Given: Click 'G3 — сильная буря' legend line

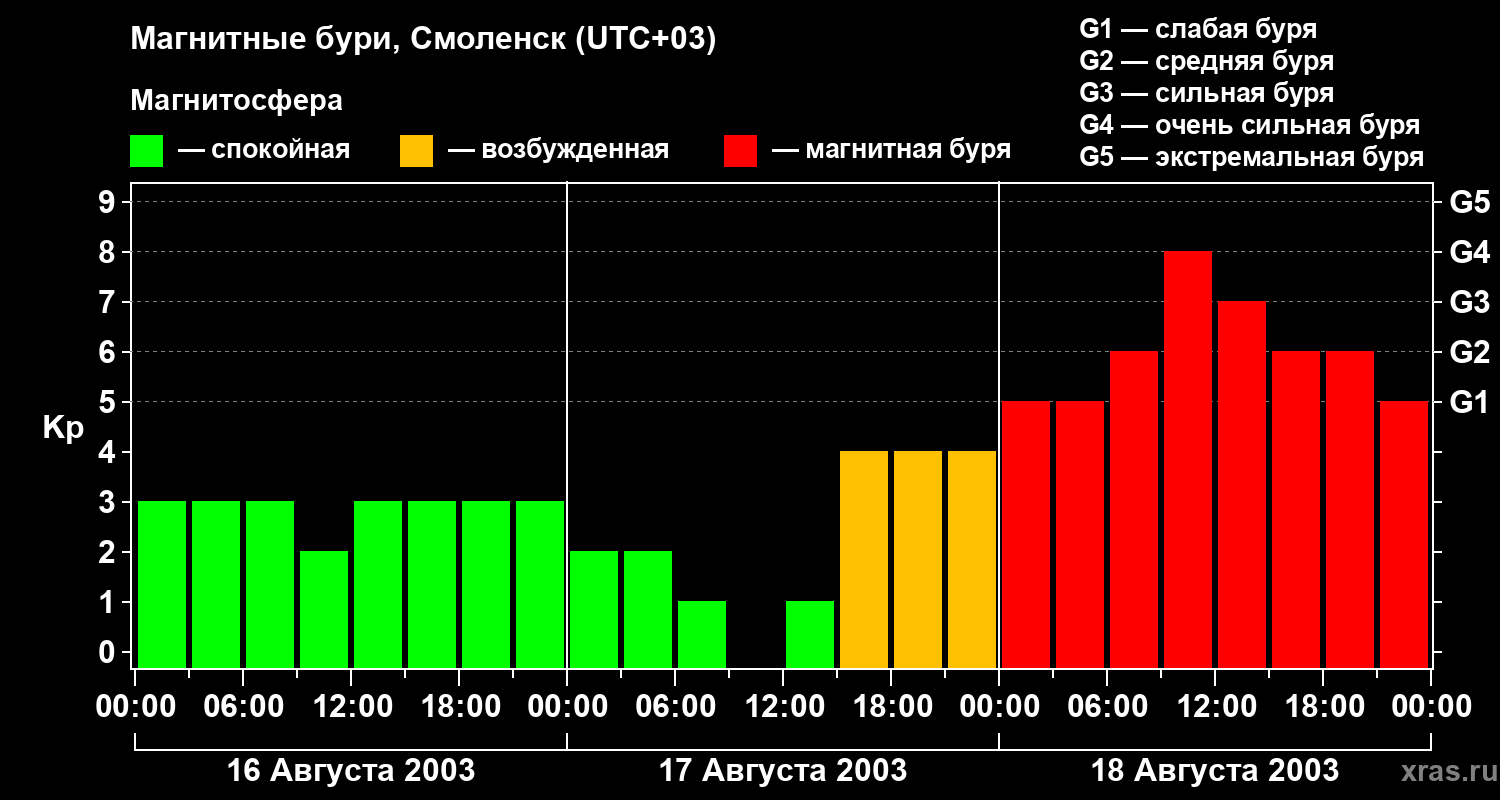Looking at the screenshot, I should point(1207,93).
